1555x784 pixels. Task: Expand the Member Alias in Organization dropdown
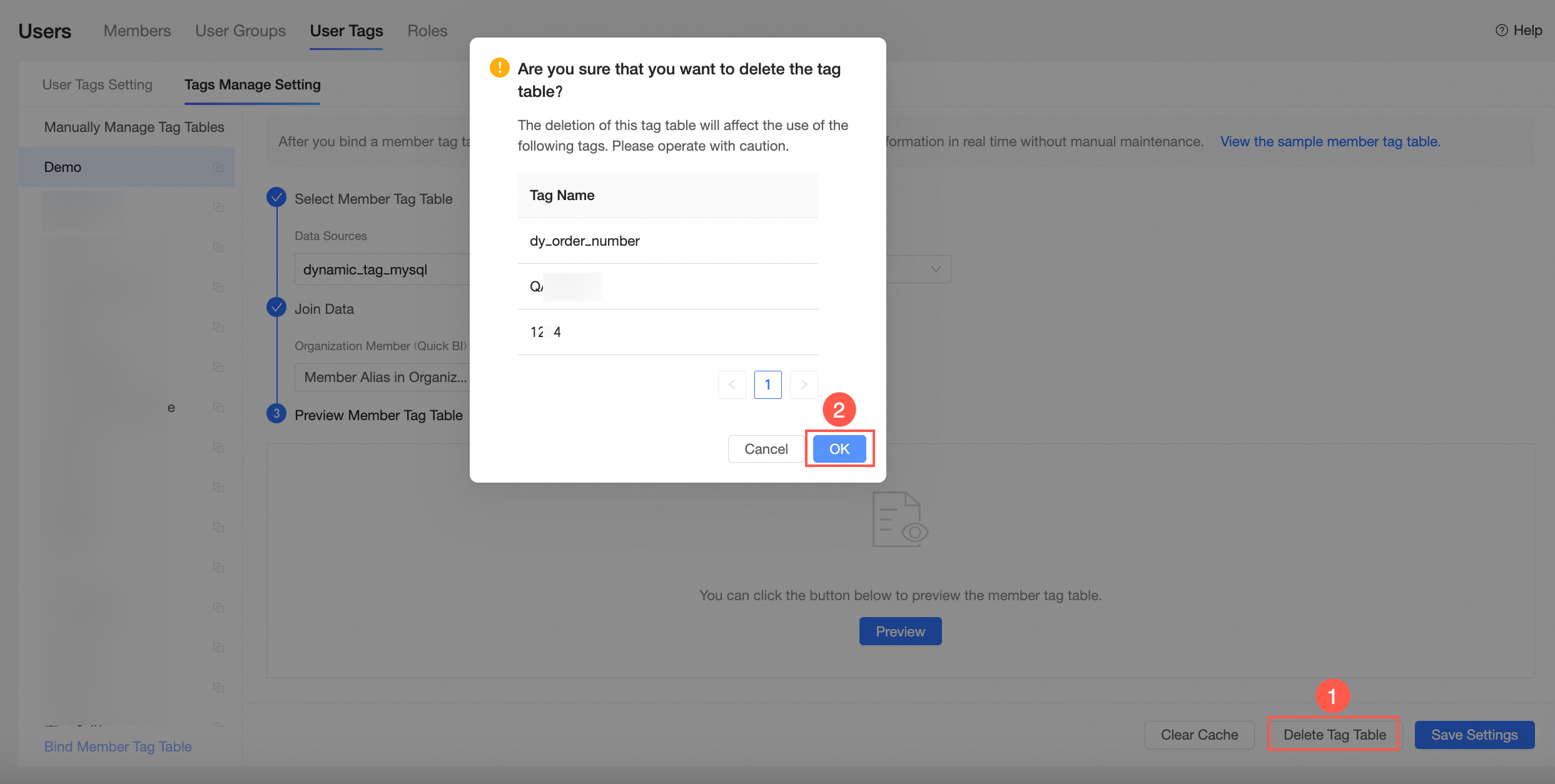pos(382,377)
